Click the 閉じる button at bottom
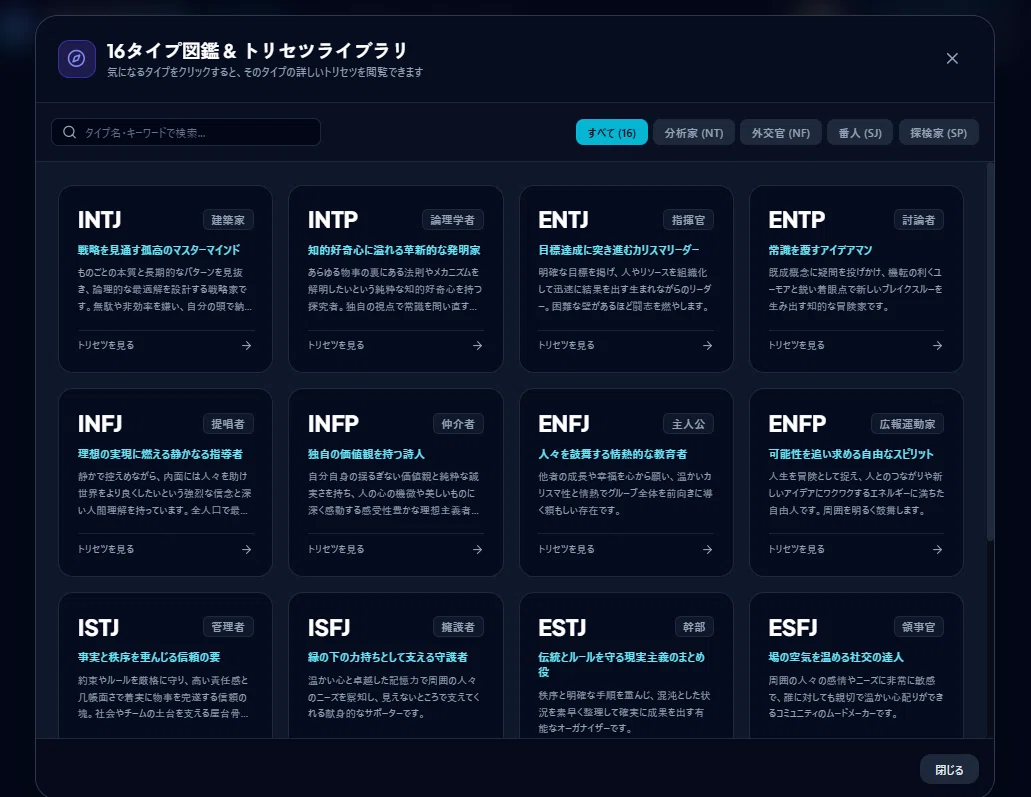Screen dimensions: 1031x797 tap(949, 769)
